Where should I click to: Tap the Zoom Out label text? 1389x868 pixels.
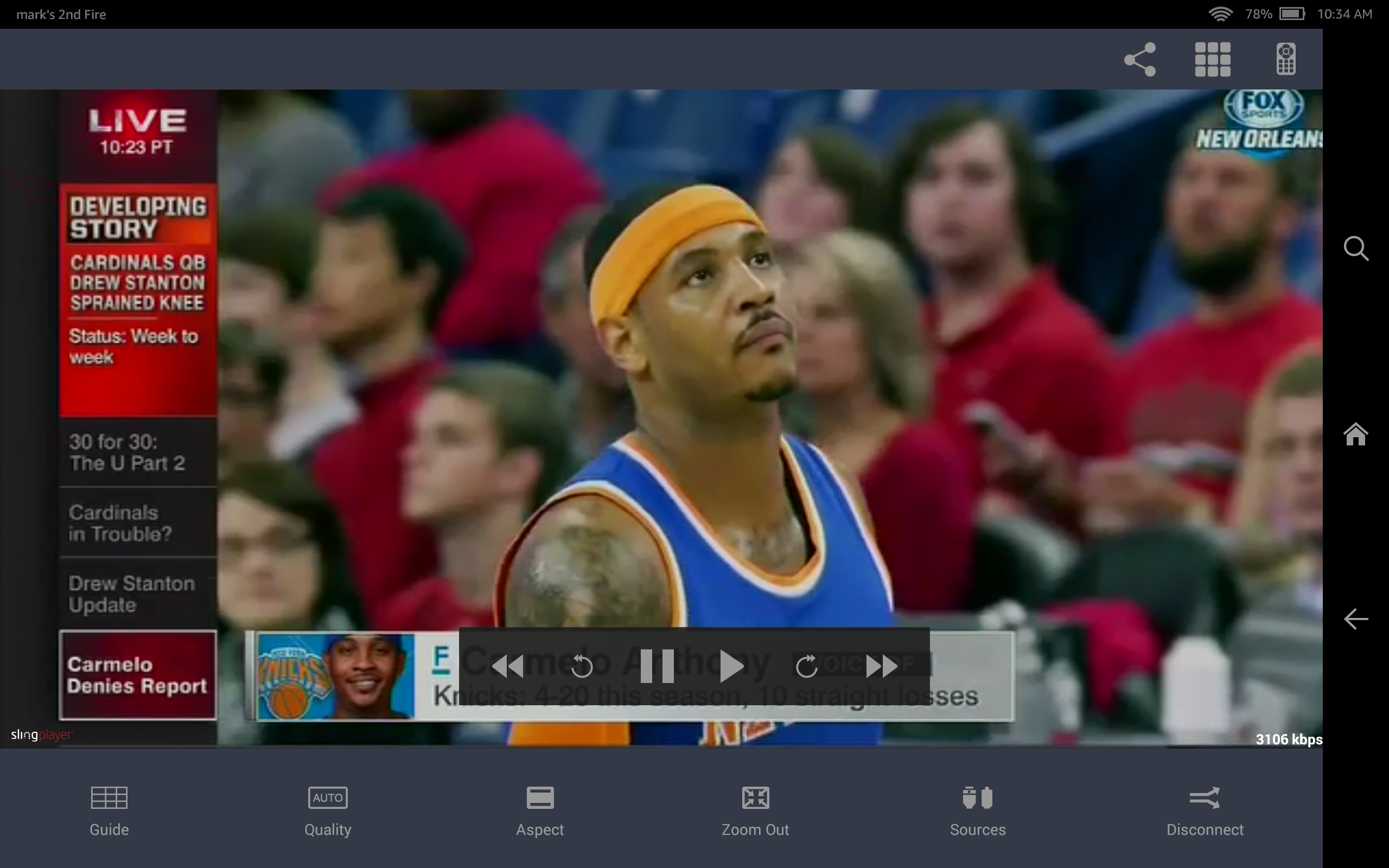point(755,829)
